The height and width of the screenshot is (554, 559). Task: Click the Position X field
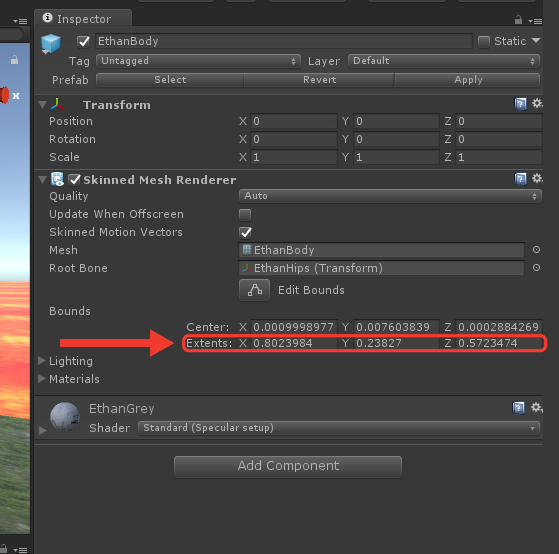294,121
